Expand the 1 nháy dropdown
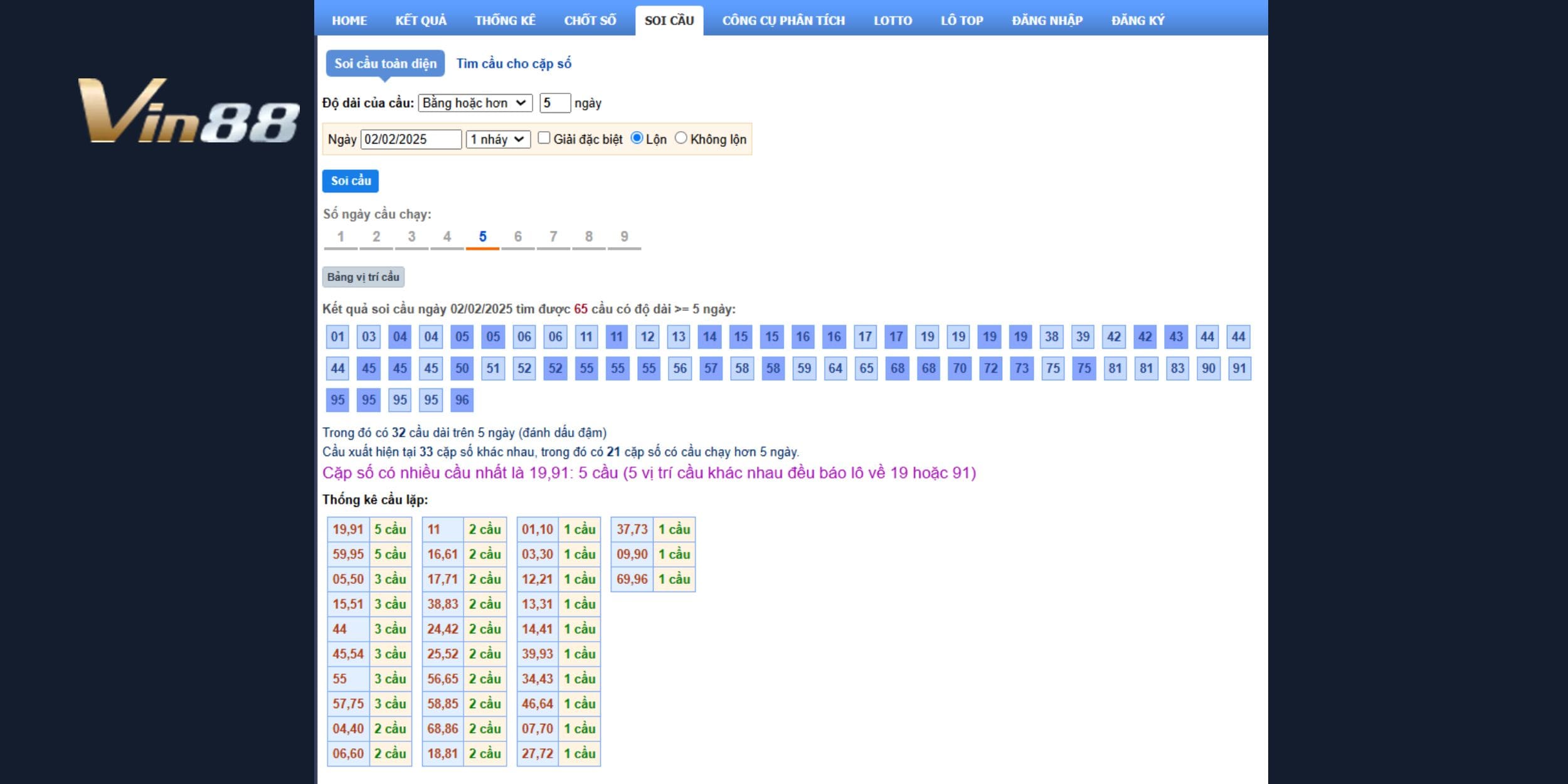1568x784 pixels. (x=498, y=139)
